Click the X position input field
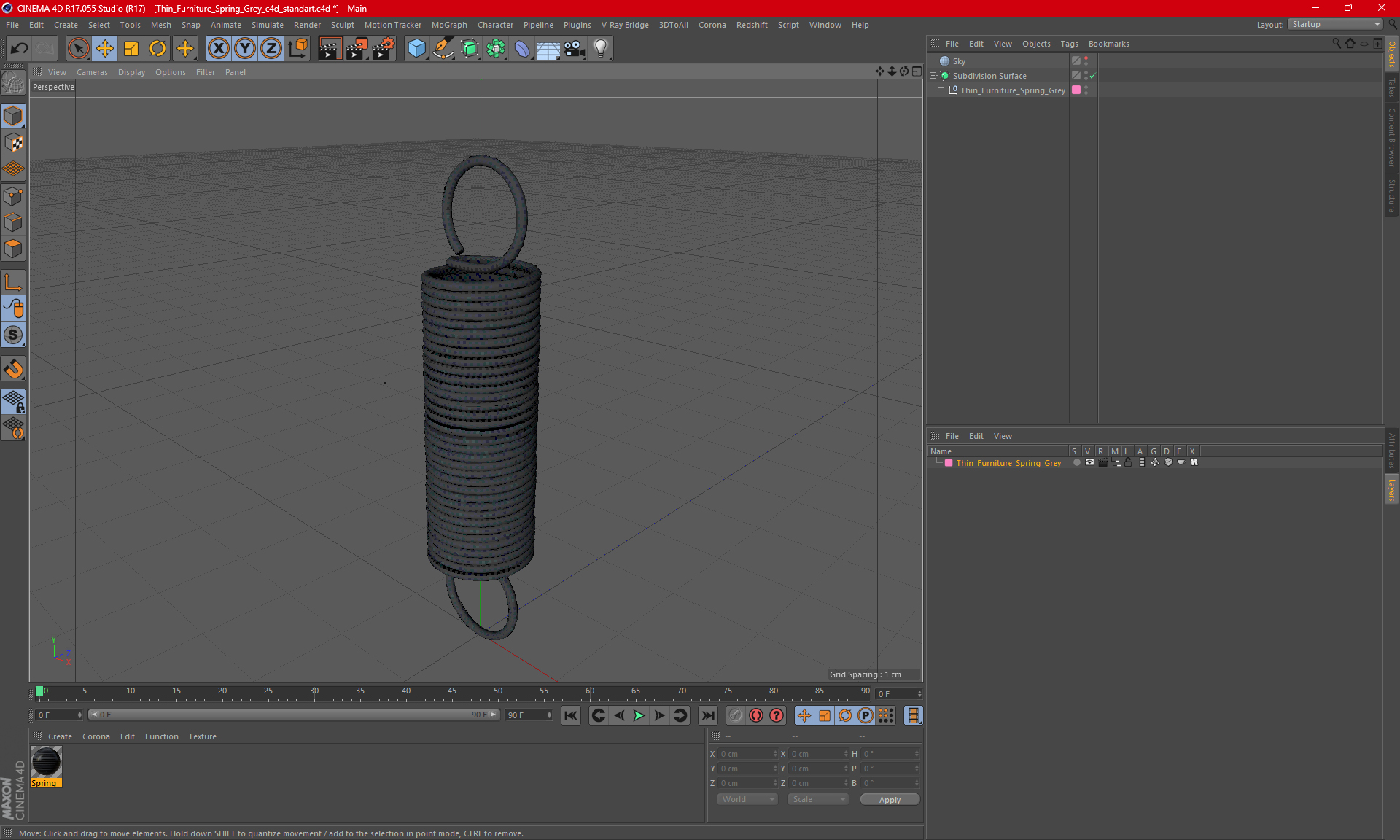Screen dimensions: 1400x840 [x=748, y=754]
